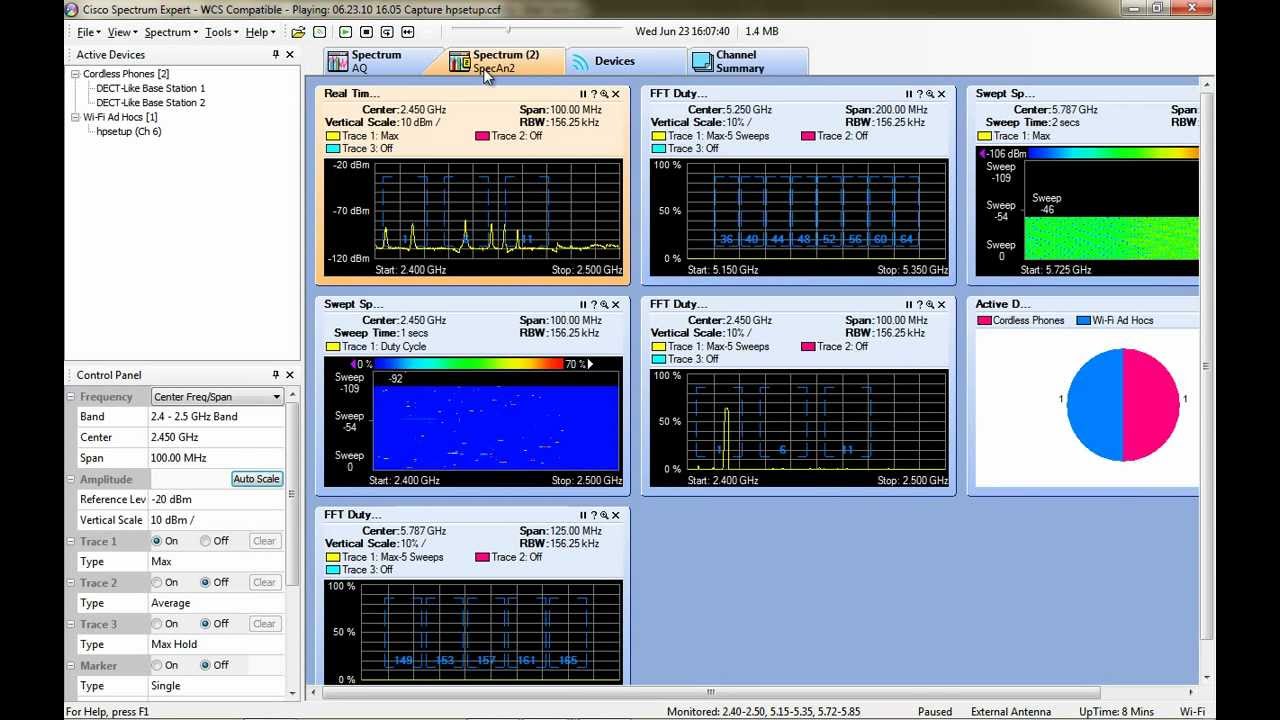This screenshot has width=1280, height=720.
Task: Open help for 1 secs Swept Spectrogram
Action: [594, 305]
